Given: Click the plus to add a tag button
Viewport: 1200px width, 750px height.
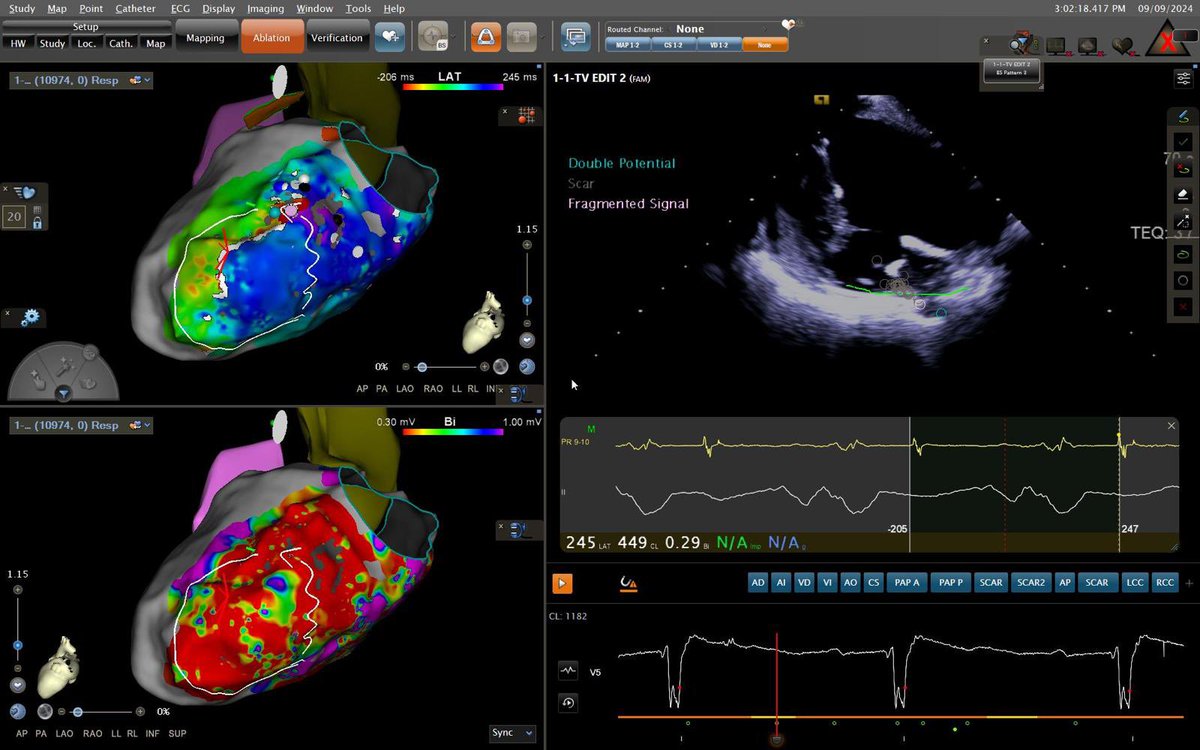Looking at the screenshot, I should tap(1190, 582).
